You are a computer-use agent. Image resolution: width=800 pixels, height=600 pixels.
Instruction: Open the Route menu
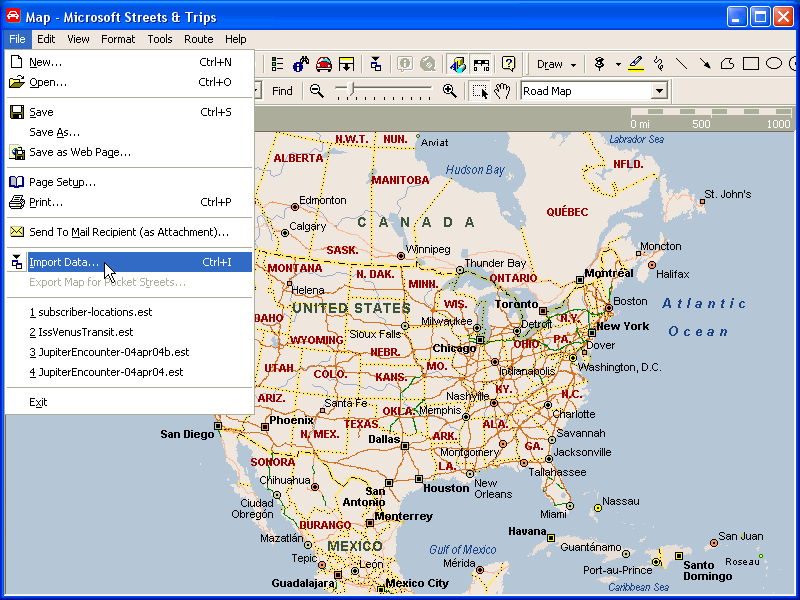pos(198,39)
